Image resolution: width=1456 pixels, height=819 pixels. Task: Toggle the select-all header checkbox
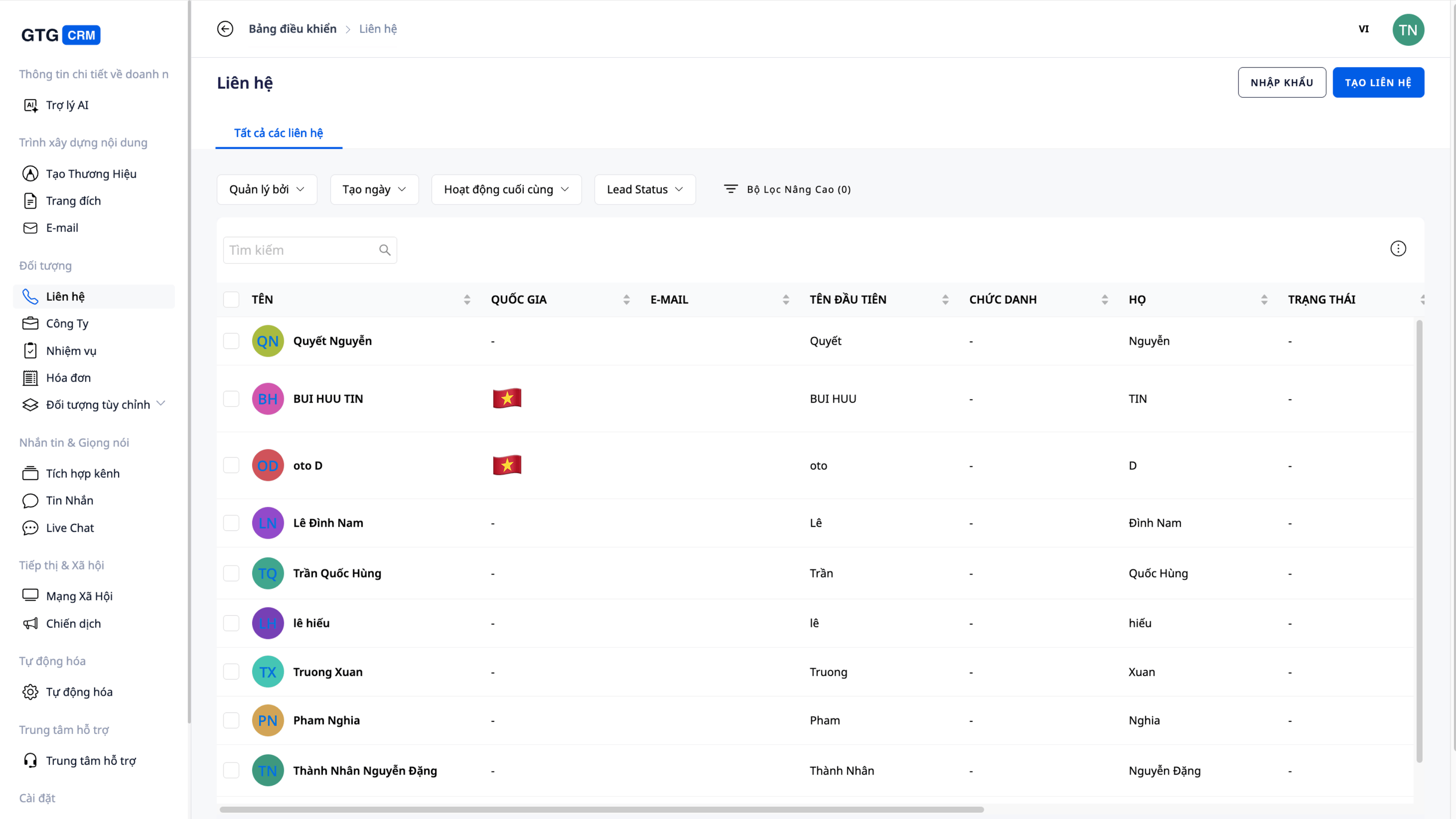tap(231, 299)
